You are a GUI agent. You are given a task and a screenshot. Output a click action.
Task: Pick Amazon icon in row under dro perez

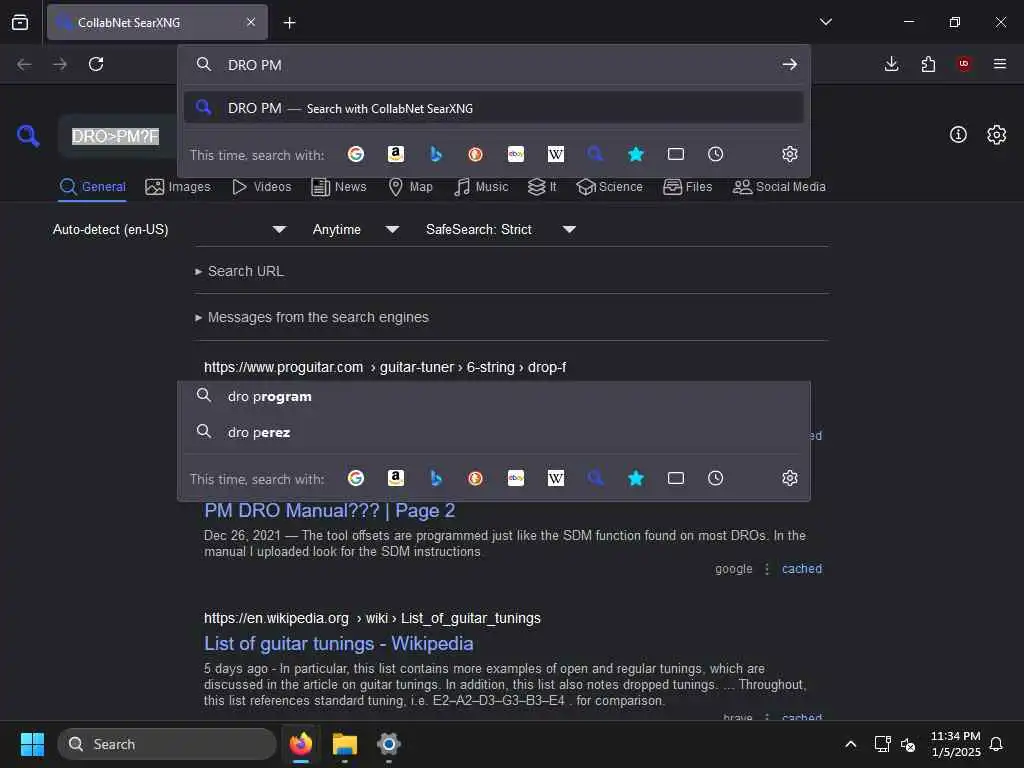[x=396, y=478]
